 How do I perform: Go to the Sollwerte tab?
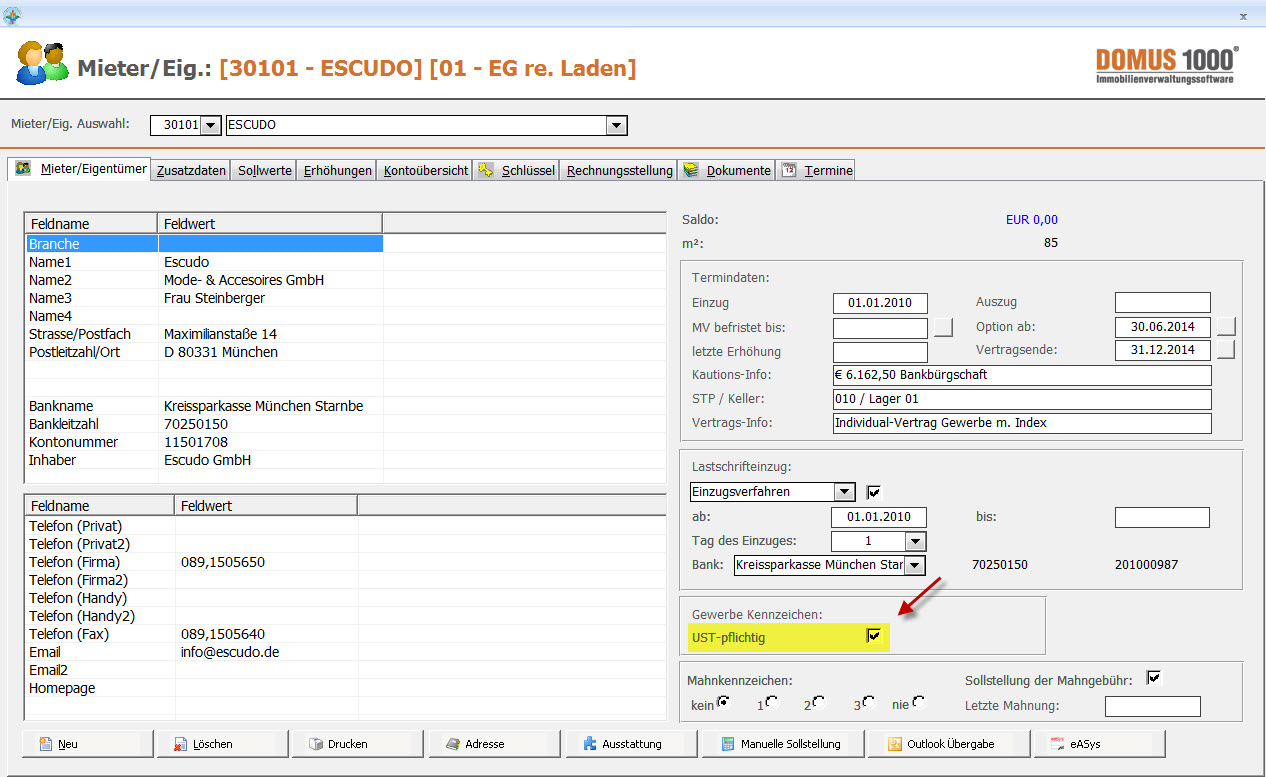pyautogui.click(x=265, y=171)
